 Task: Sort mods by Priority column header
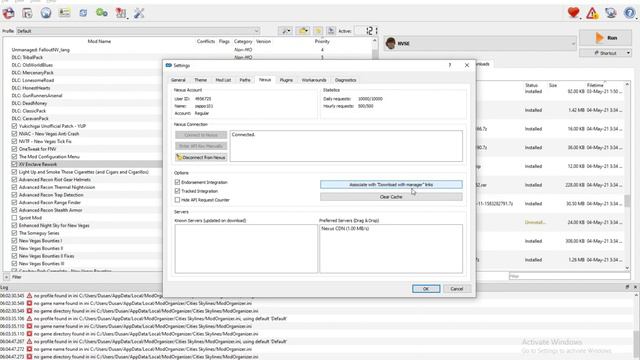tap(322, 41)
